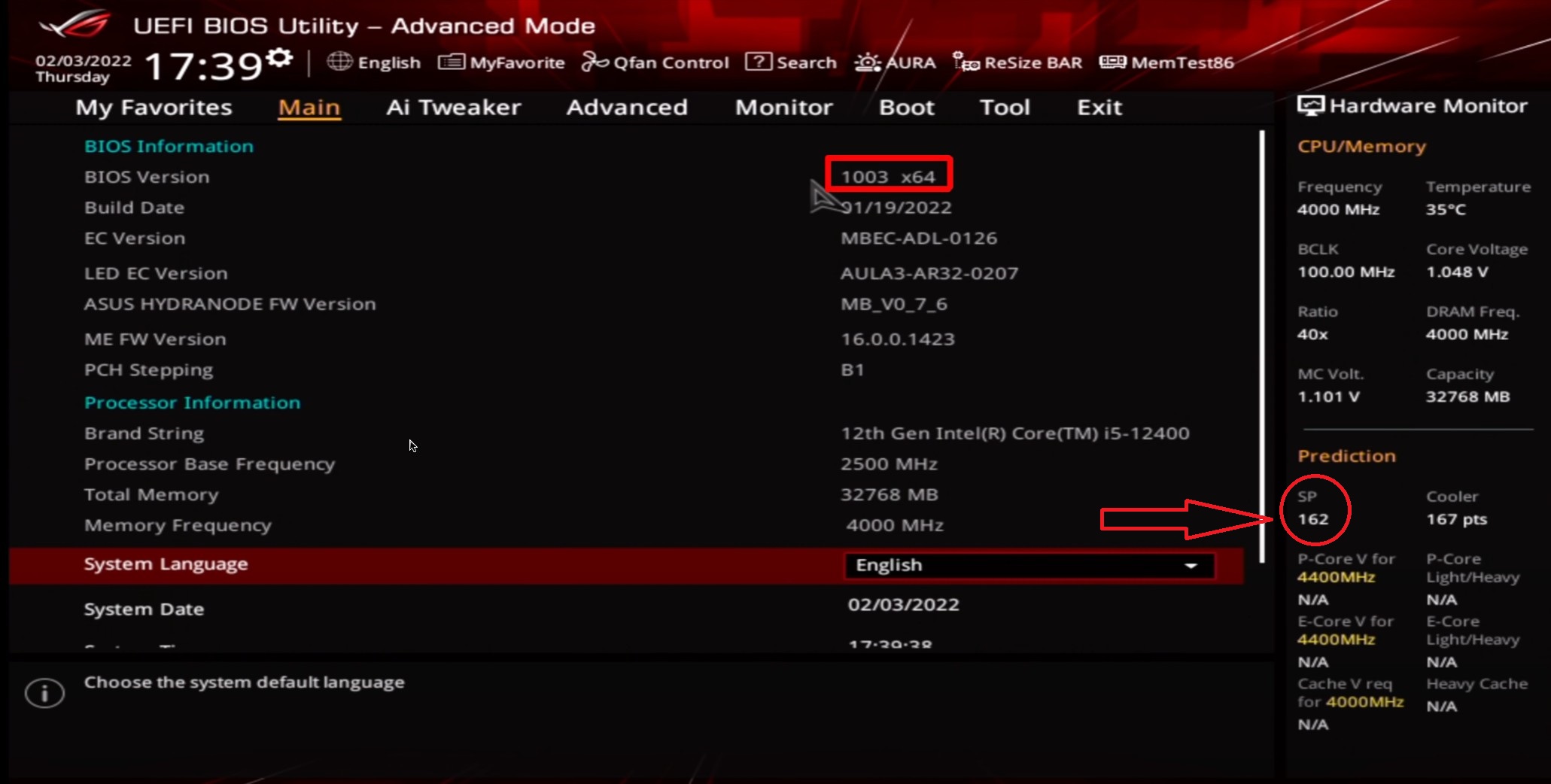The height and width of the screenshot is (784, 1551).
Task: Click the help text about system default language
Action: coord(245,682)
